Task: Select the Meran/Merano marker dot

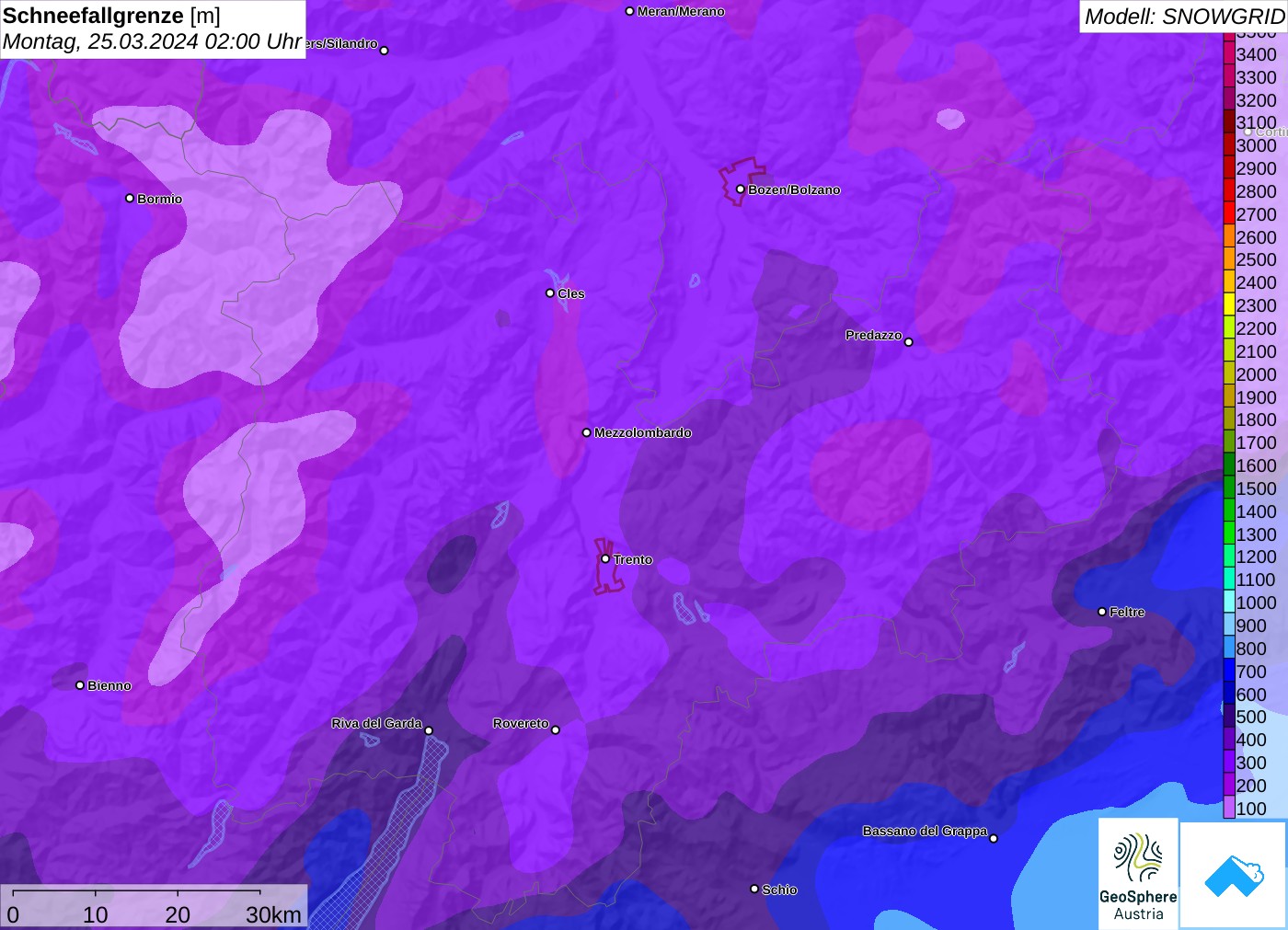Action: (630, 11)
